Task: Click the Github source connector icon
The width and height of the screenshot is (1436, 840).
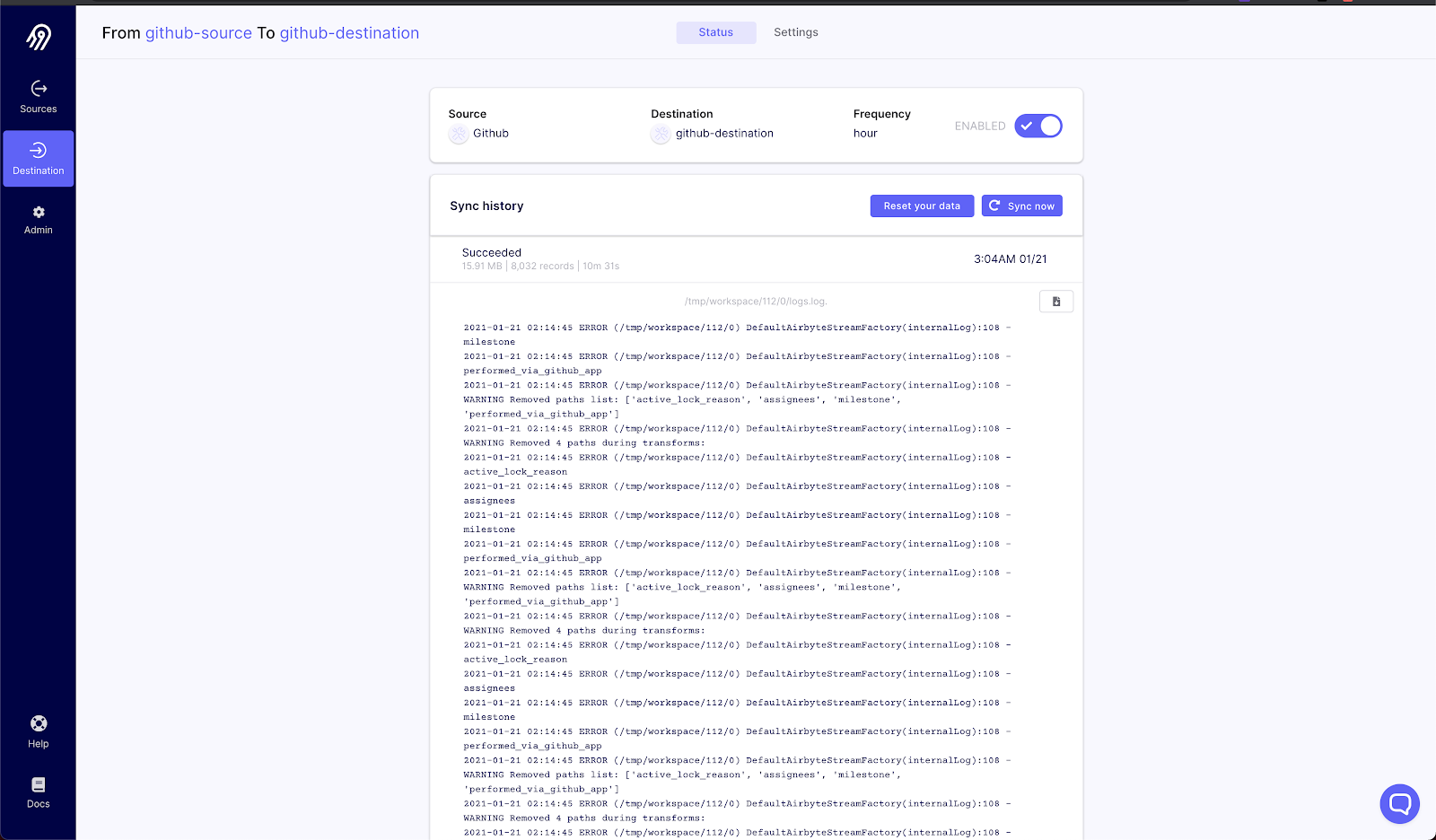Action: [x=458, y=133]
